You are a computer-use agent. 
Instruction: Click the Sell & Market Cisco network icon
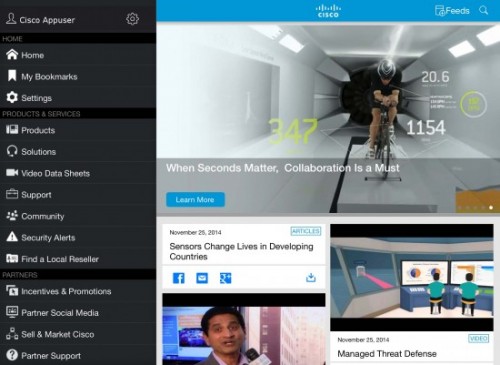point(12,333)
